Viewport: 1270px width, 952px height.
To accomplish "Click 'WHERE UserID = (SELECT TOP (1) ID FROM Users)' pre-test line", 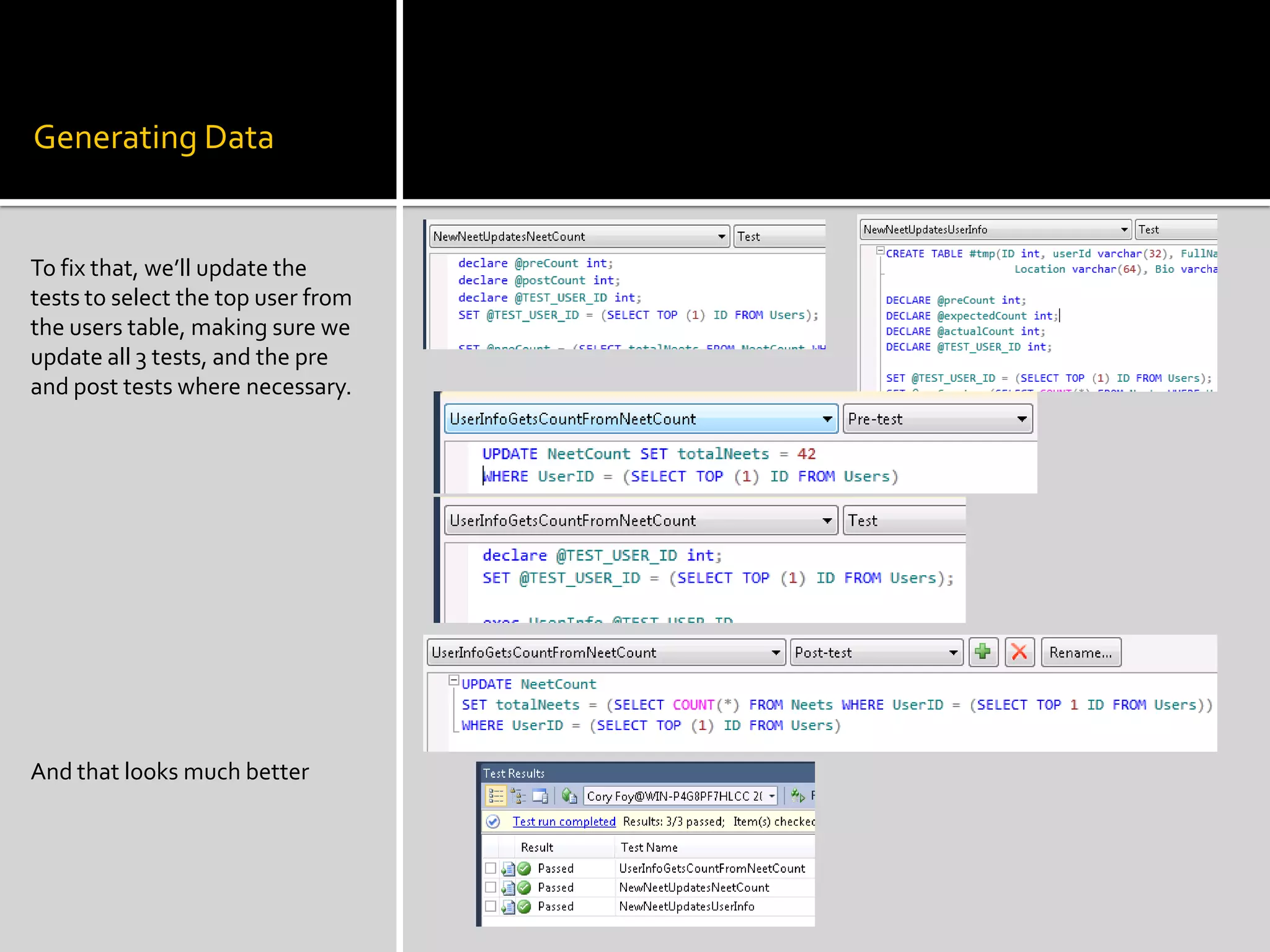I will (690, 476).
